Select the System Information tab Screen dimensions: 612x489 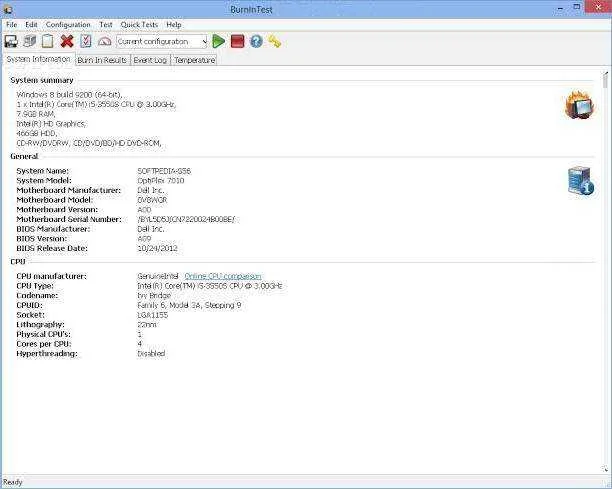coord(38,59)
